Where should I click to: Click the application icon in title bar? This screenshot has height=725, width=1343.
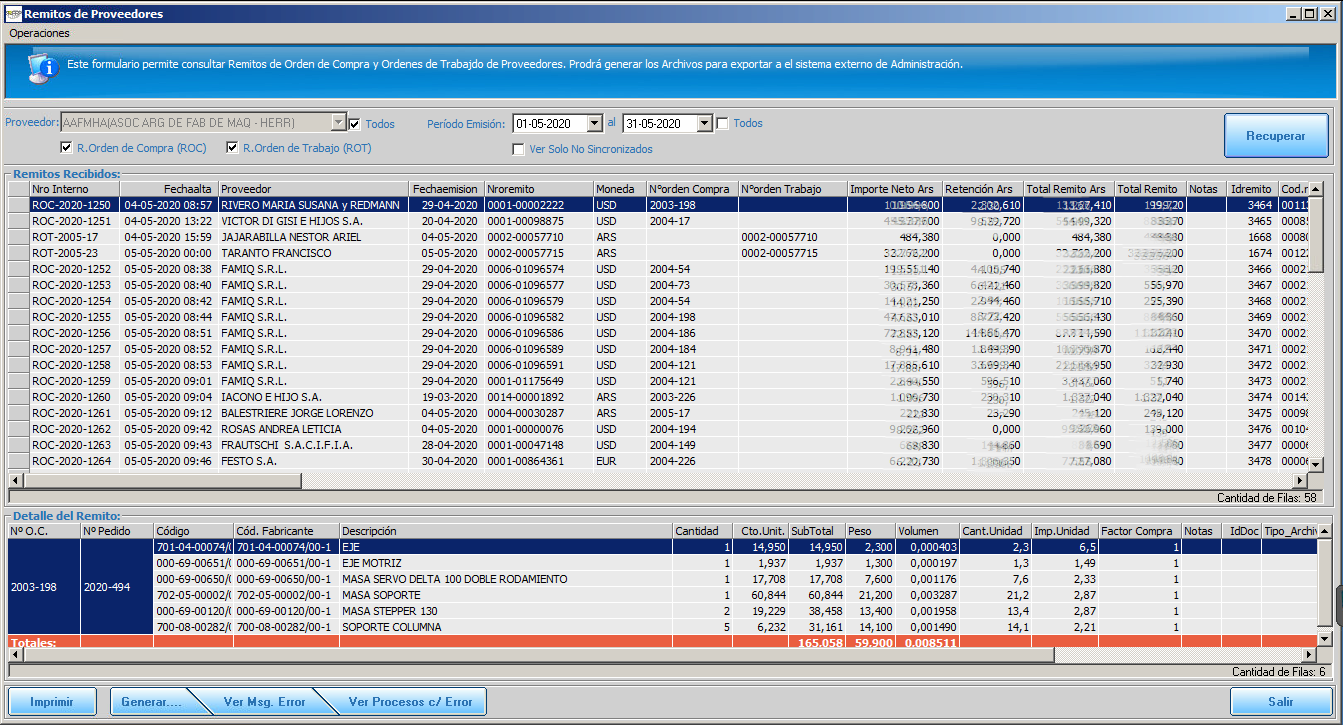click(12, 14)
